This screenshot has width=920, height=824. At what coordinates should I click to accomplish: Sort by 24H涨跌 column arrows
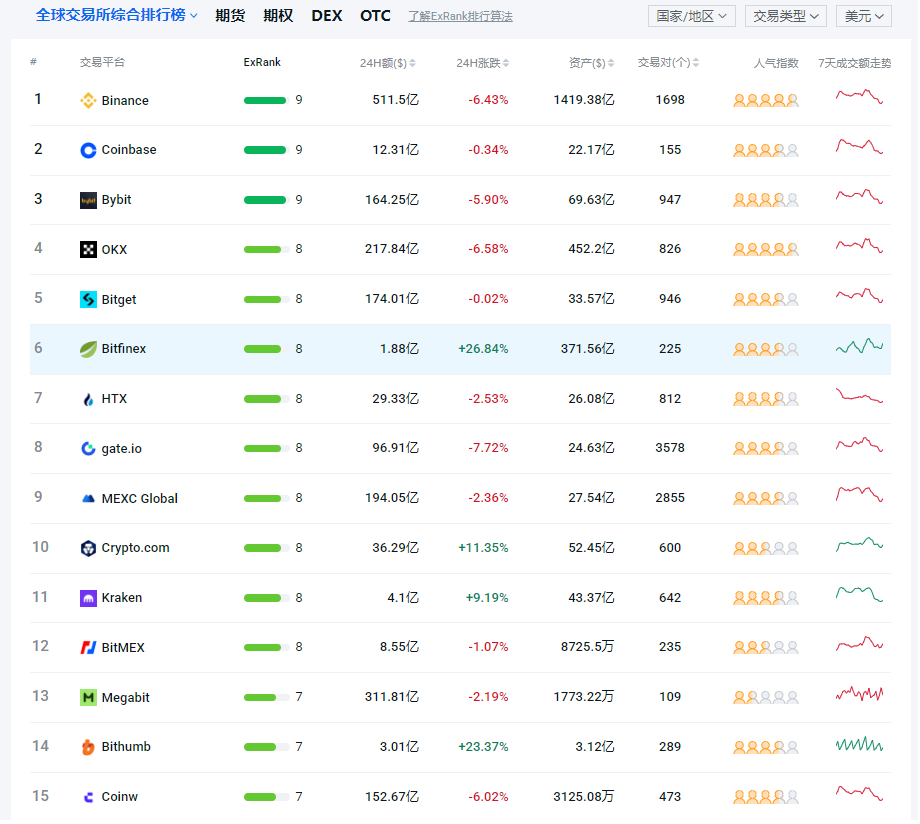[506, 63]
